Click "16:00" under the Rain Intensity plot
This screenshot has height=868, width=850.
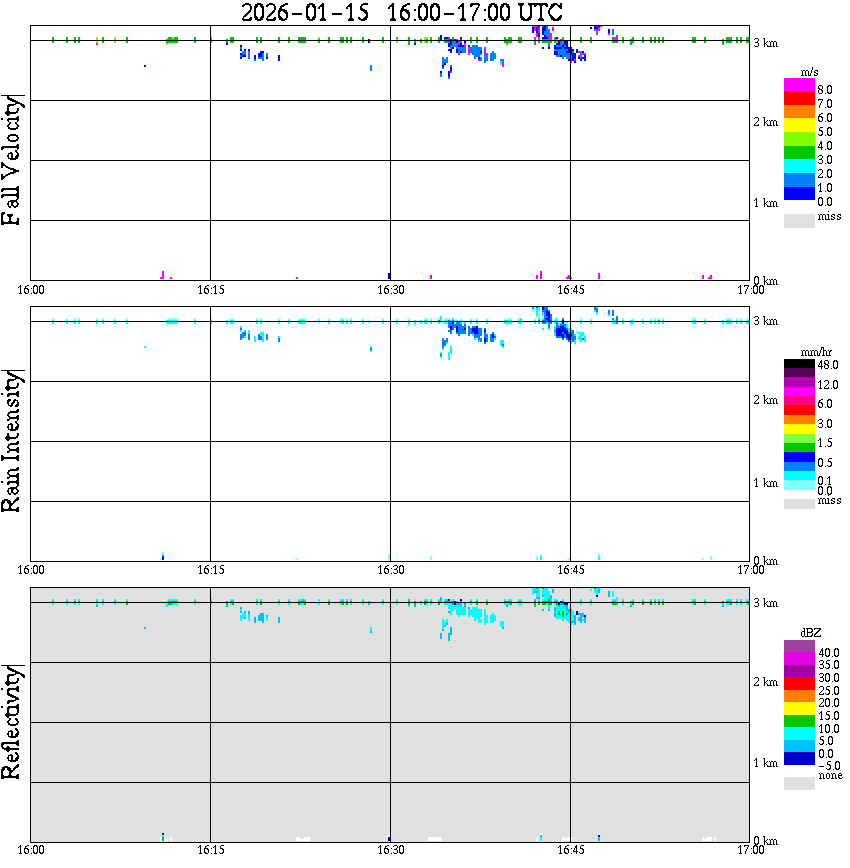(x=31, y=570)
